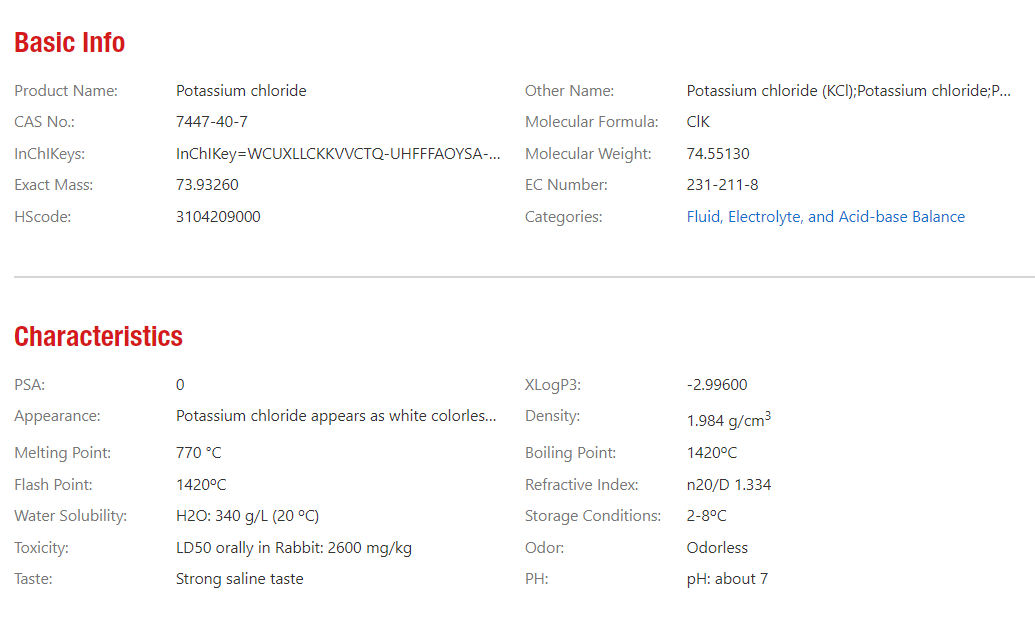Click the Melting Point value 770 °C
Image resolution: width=1035 pixels, height=627 pixels.
click(x=198, y=453)
